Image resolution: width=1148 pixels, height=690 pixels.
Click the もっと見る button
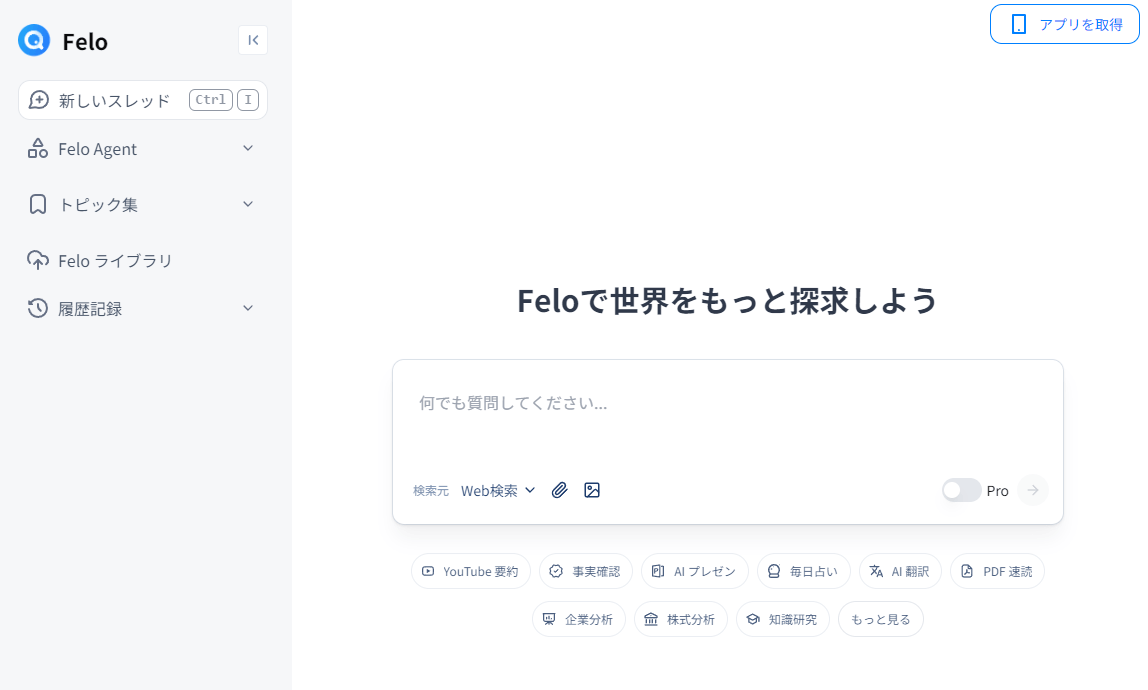point(881,619)
